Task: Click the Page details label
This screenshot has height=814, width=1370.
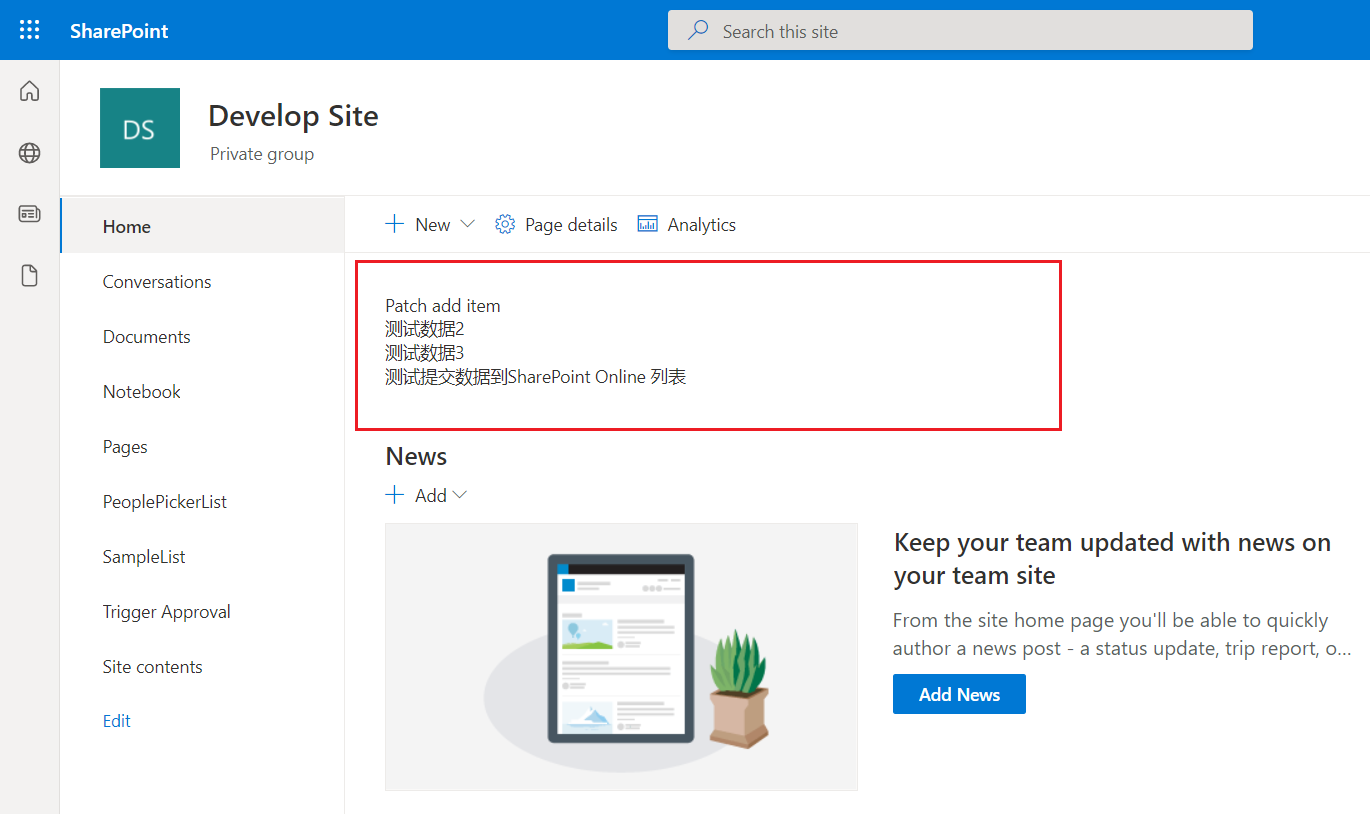Action: coord(571,225)
